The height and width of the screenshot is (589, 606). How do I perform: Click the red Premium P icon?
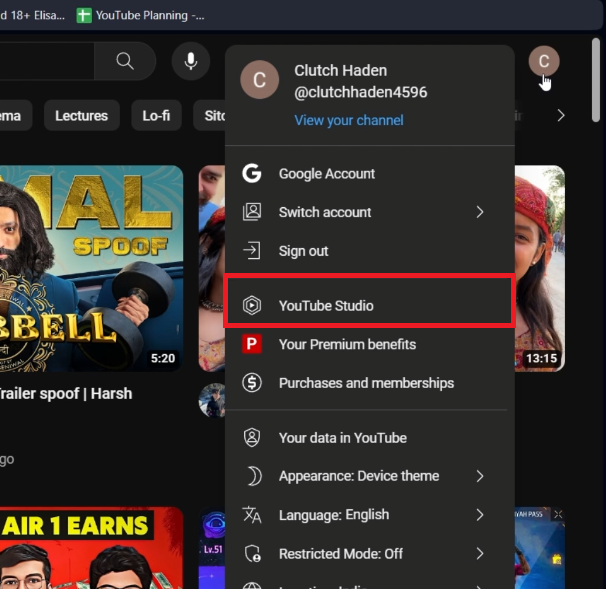pyautogui.click(x=252, y=344)
